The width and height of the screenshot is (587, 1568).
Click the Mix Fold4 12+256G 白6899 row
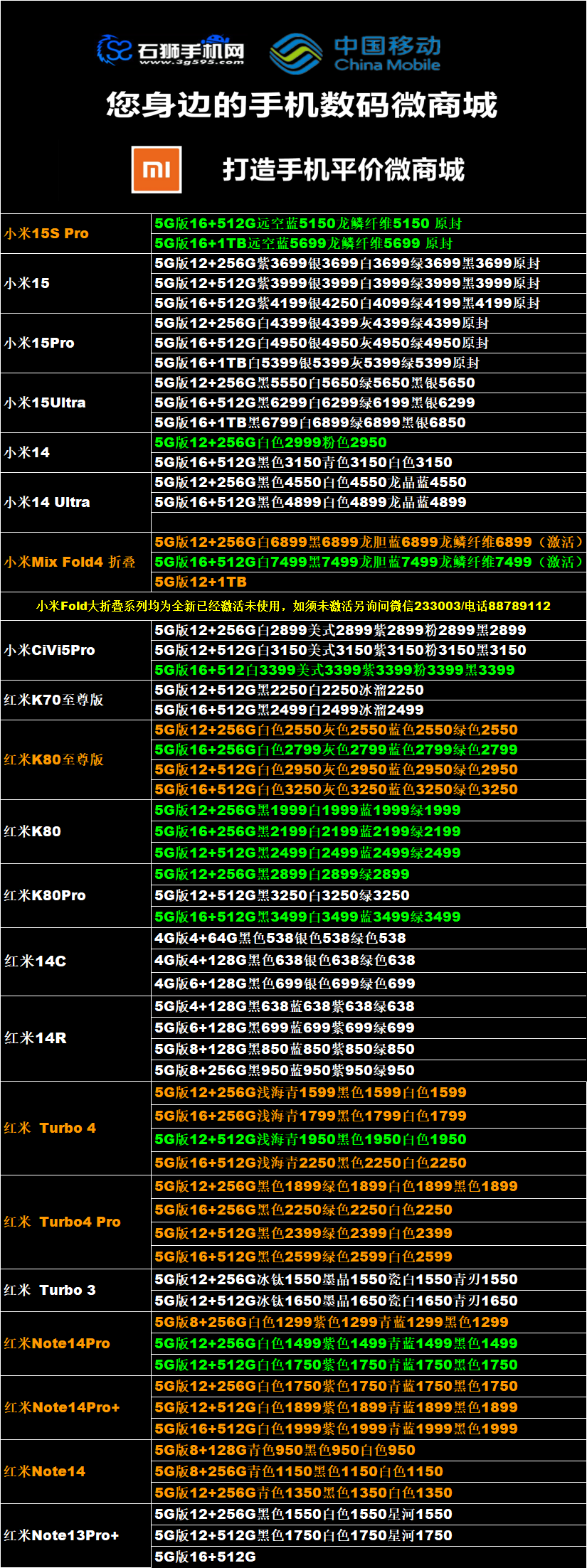pyautogui.click(x=369, y=542)
